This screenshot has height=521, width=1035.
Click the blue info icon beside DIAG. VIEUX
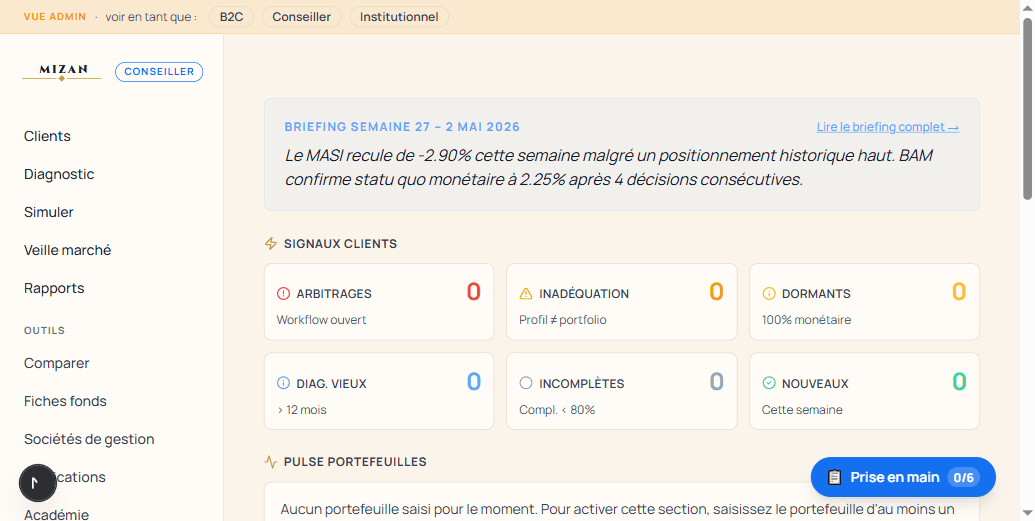283,383
